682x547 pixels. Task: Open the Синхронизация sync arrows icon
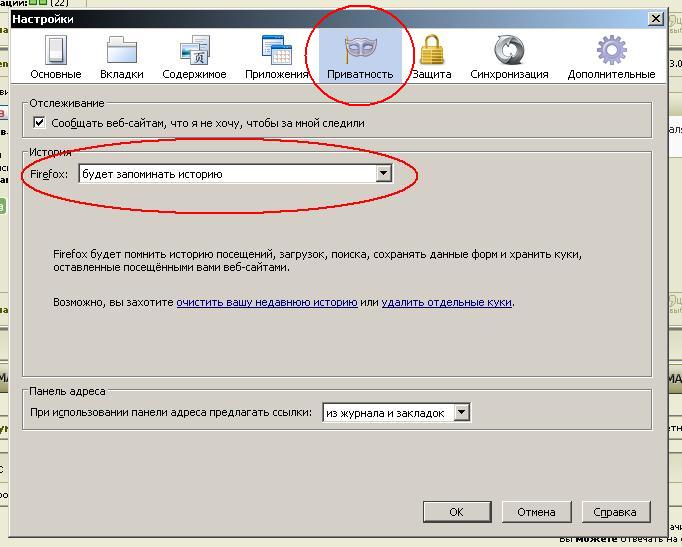tap(509, 49)
